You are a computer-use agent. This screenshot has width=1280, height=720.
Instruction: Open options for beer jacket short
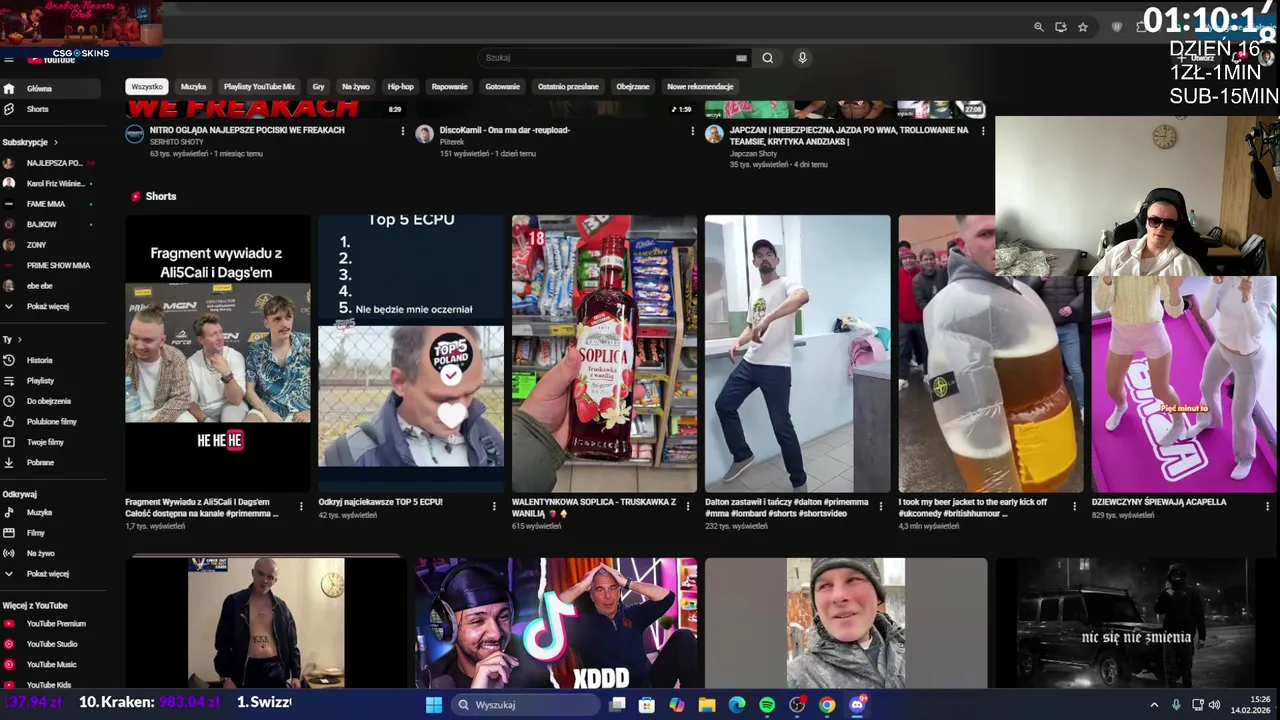[1075, 507]
